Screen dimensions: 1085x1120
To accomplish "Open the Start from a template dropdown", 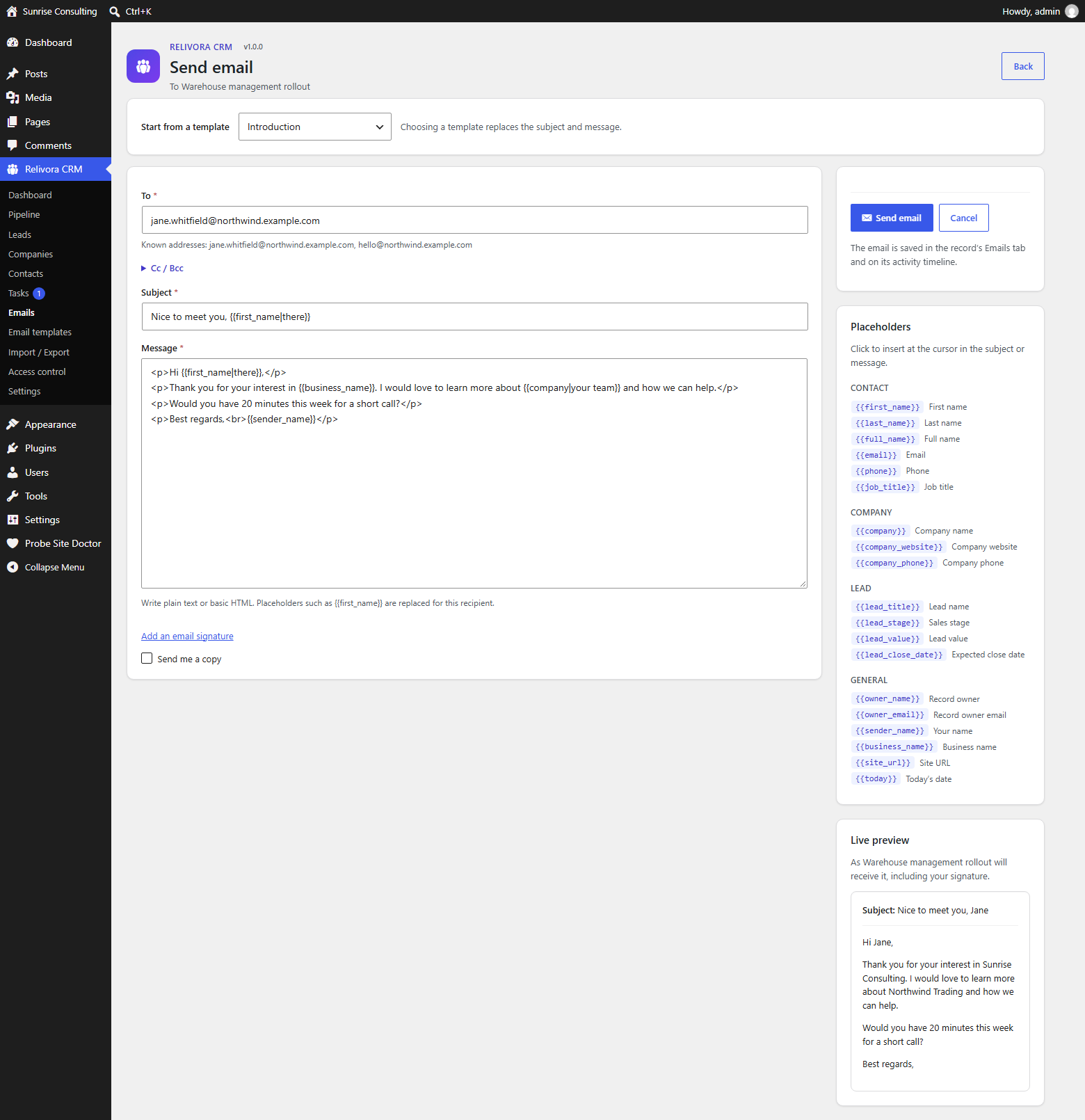I will point(315,127).
